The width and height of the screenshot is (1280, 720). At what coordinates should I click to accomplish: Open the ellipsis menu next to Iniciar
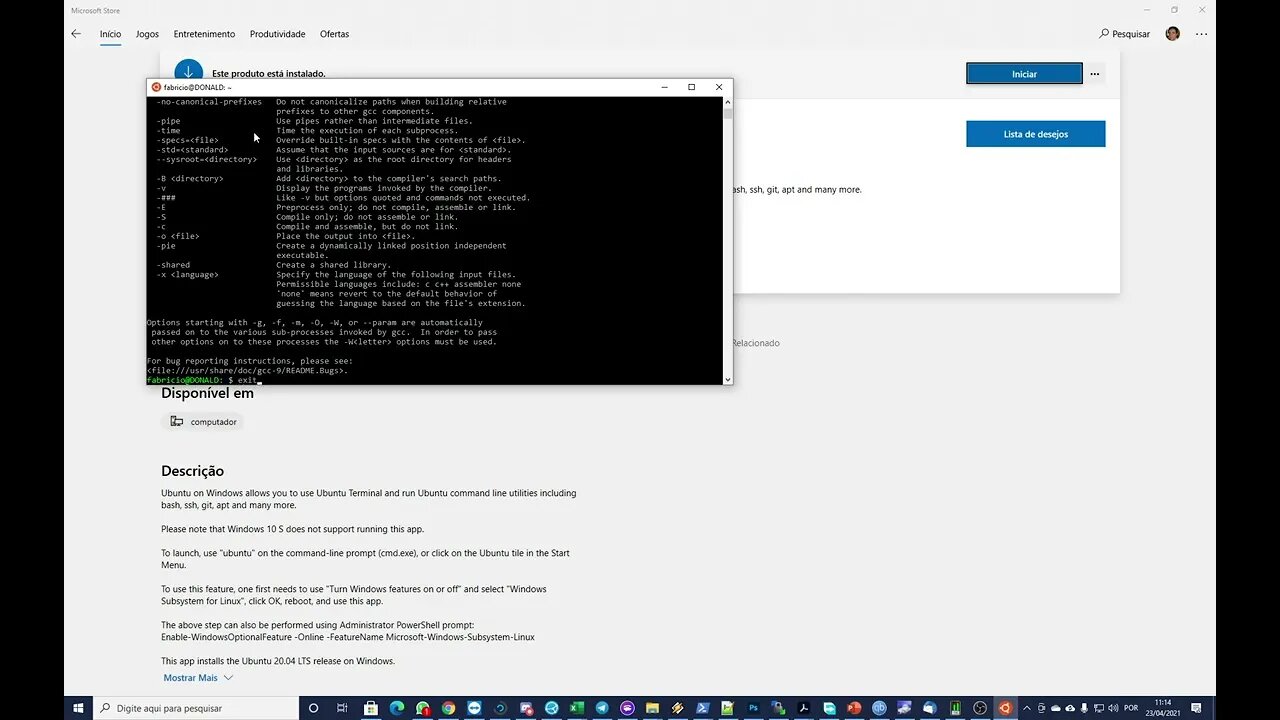(1095, 74)
